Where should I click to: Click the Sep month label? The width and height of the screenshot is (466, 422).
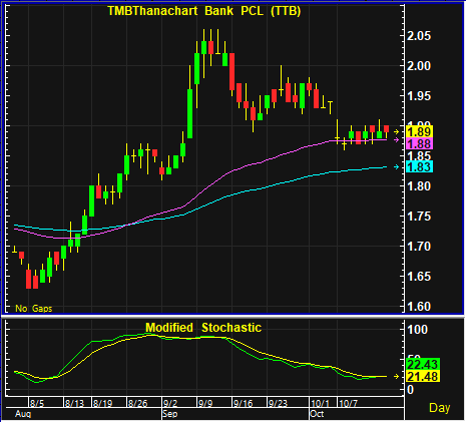(x=170, y=414)
